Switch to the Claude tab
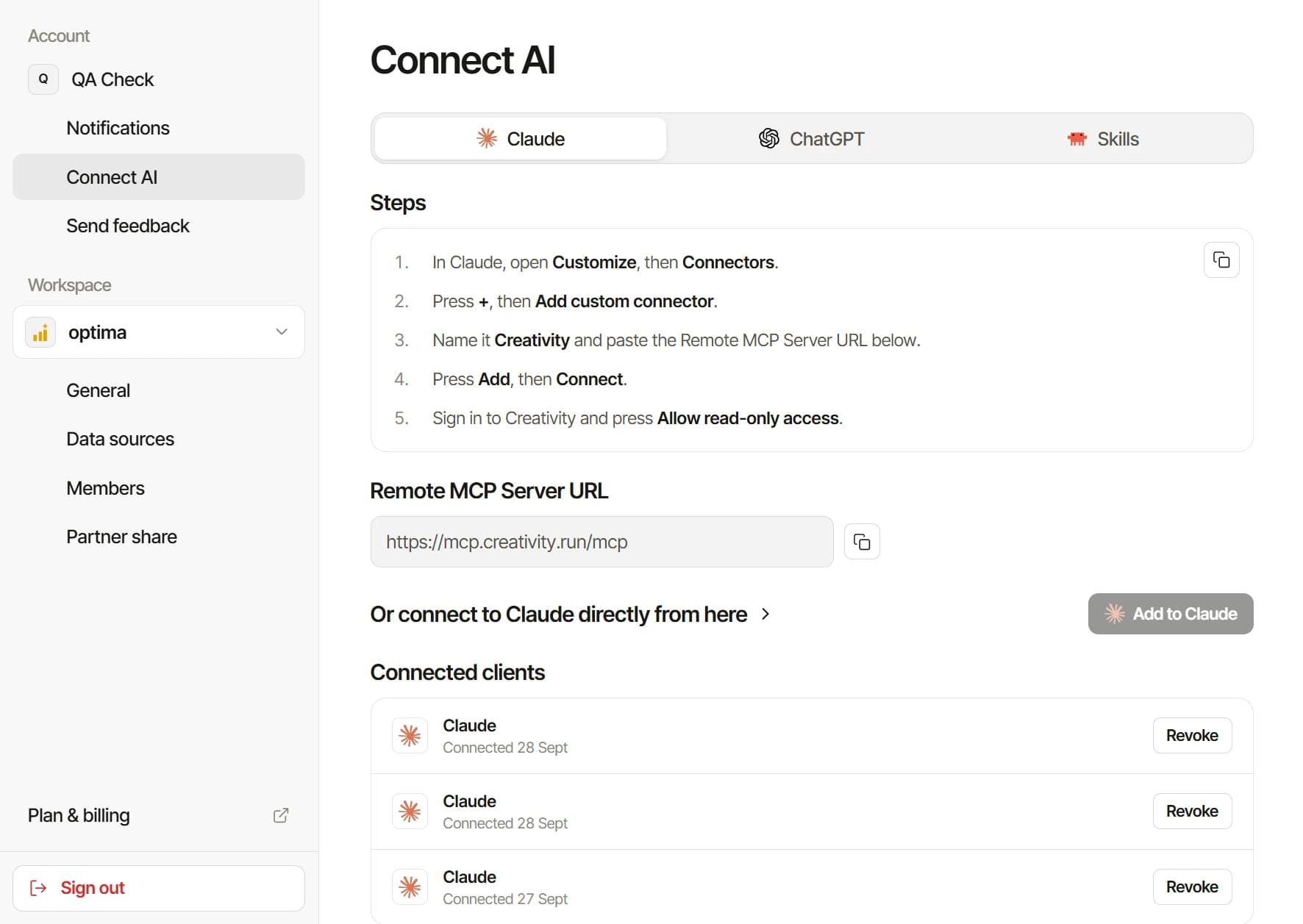This screenshot has height=924, width=1303. pos(521,138)
